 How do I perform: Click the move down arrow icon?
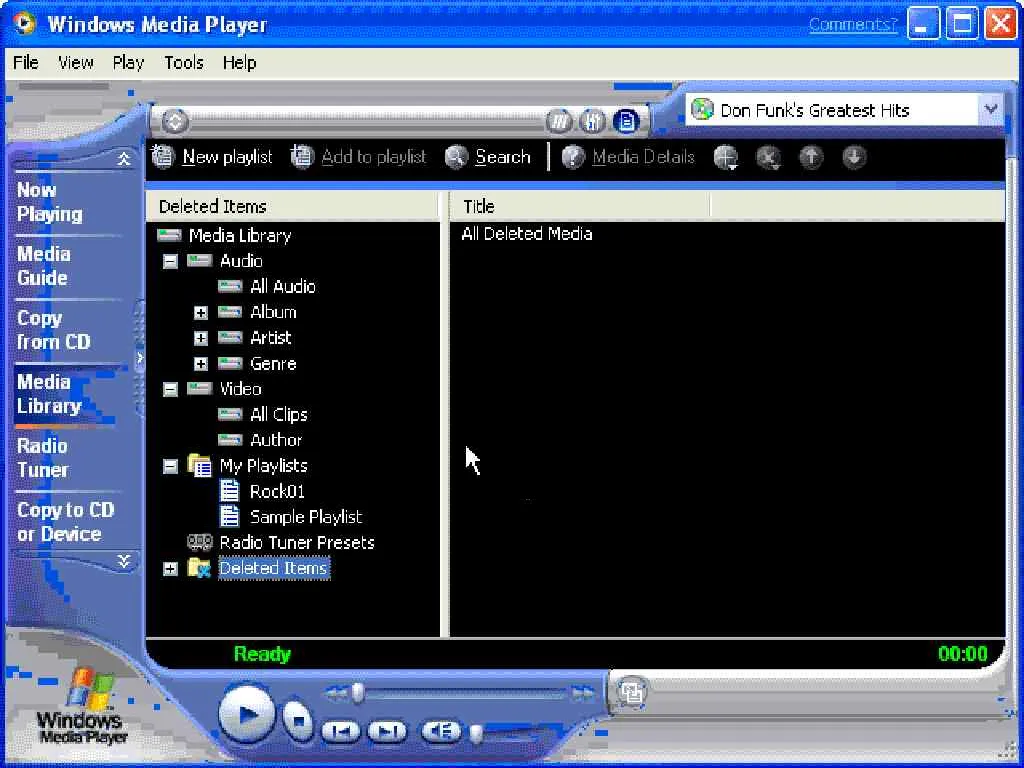coord(854,157)
